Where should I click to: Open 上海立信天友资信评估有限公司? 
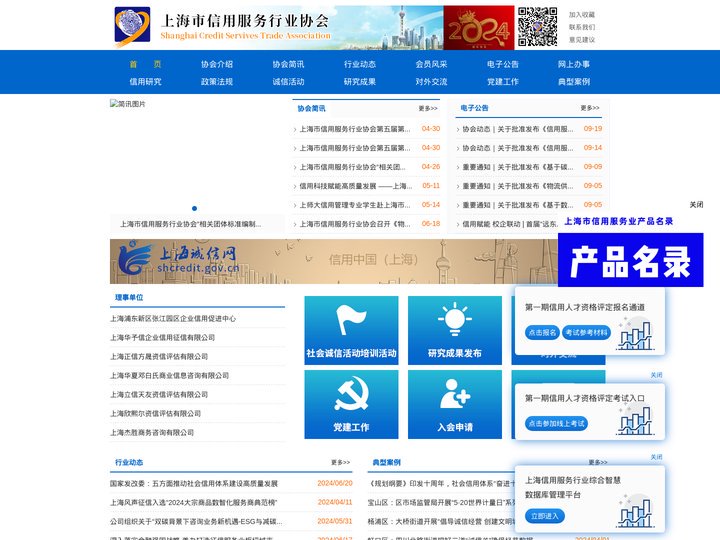pyautogui.click(x=159, y=394)
